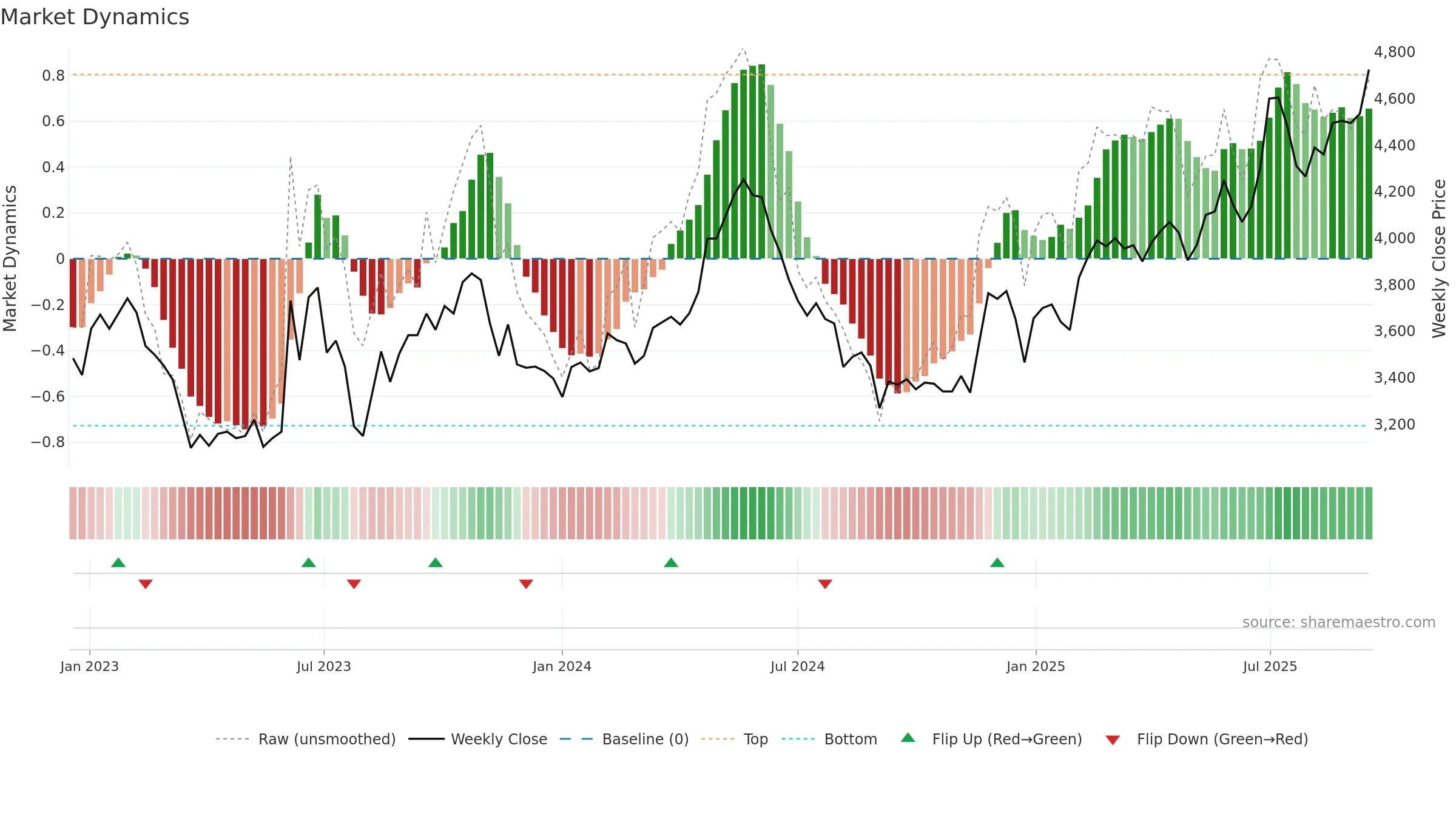Viewport: 1456px width, 819px height.
Task: Click the Market Dynamics chart title
Action: point(95,17)
